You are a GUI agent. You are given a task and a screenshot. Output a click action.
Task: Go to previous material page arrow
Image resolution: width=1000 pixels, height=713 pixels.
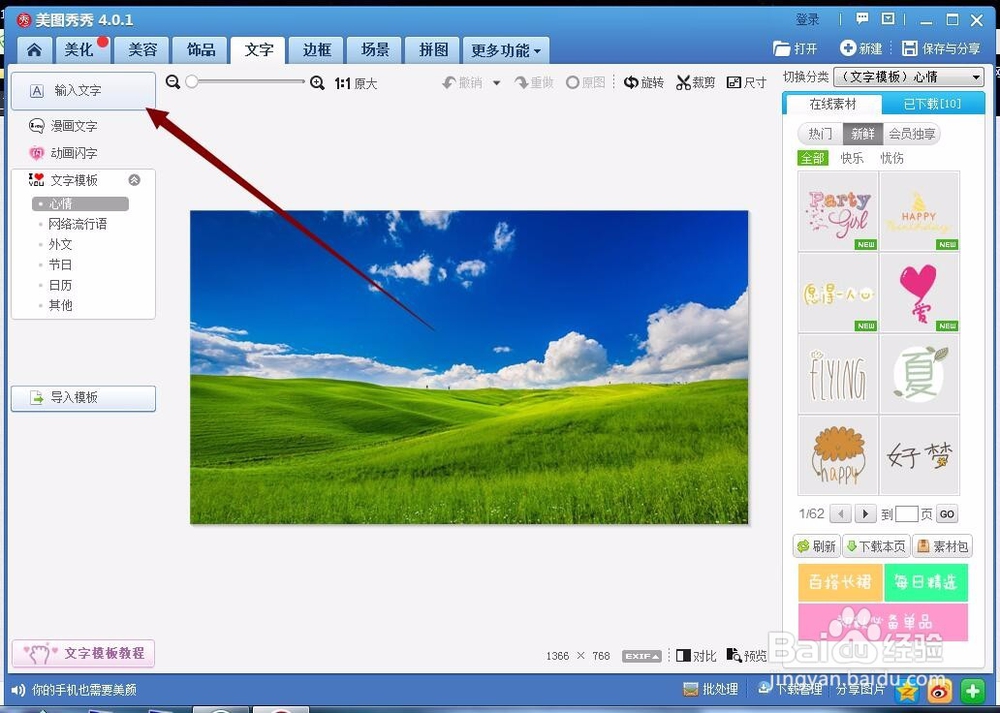tap(841, 514)
